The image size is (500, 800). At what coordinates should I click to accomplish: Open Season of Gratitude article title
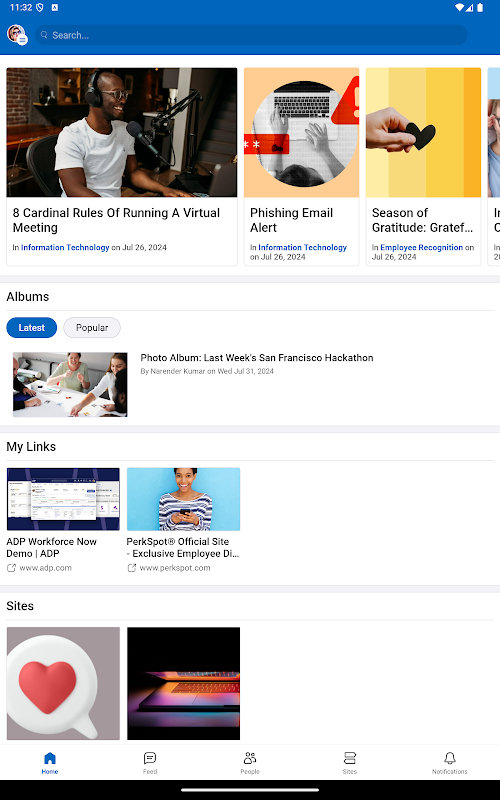tap(422, 220)
